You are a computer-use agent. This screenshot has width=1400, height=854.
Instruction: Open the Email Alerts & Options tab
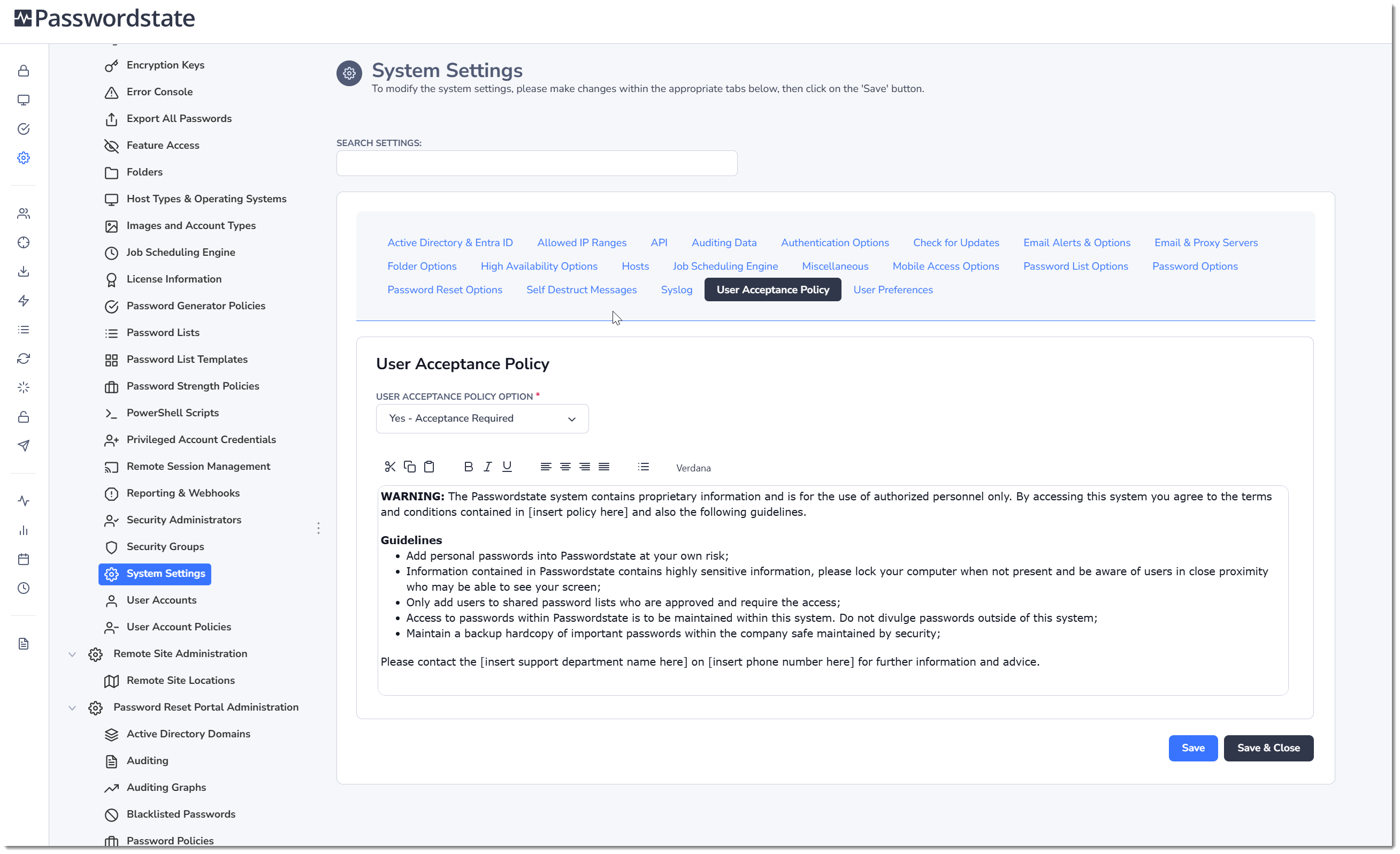(x=1077, y=242)
